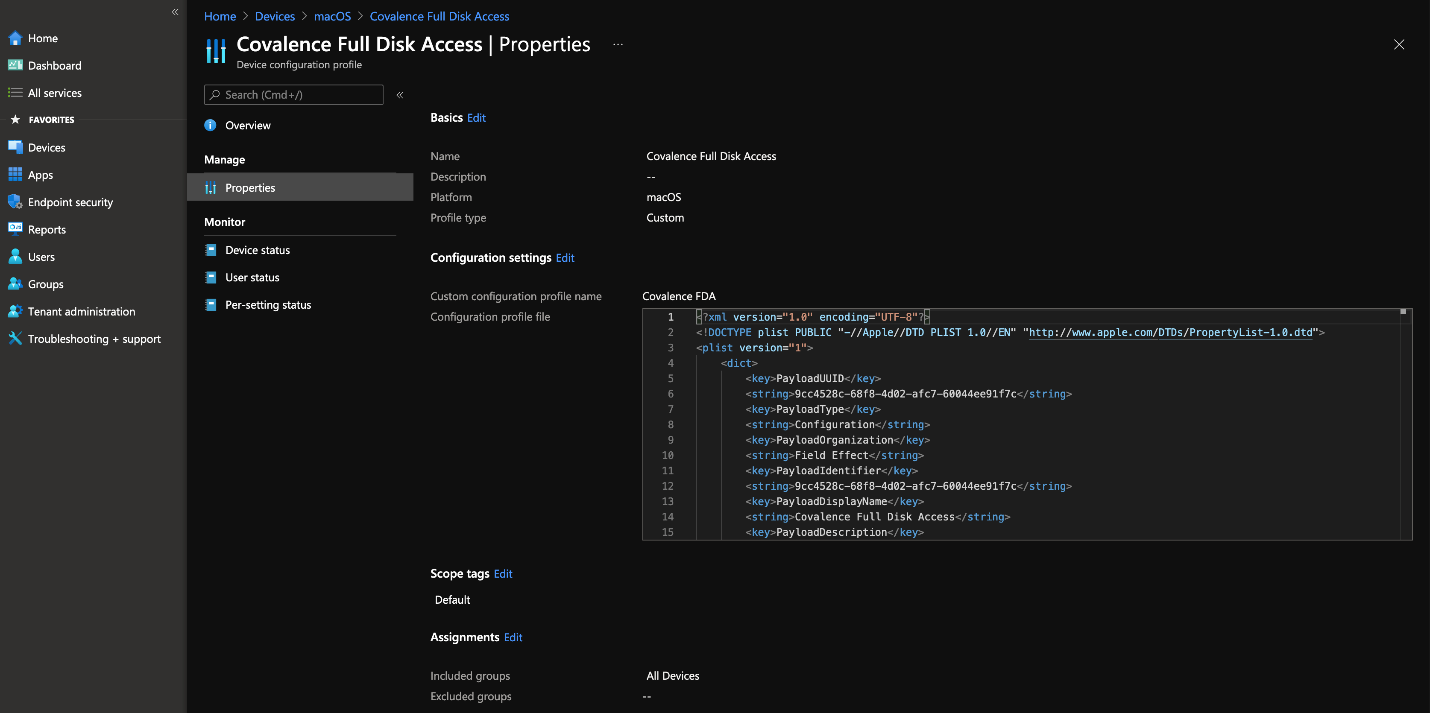Click Covalence FDA profile name value

point(679,296)
